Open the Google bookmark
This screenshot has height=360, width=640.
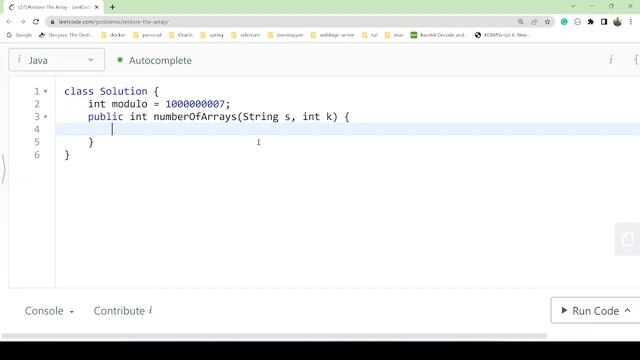click(x=19, y=35)
